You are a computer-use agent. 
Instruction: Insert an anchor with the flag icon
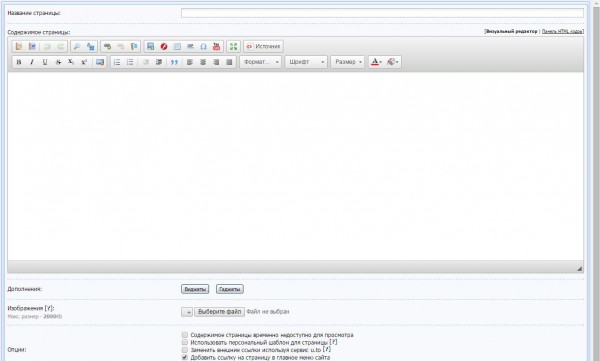coord(134,47)
